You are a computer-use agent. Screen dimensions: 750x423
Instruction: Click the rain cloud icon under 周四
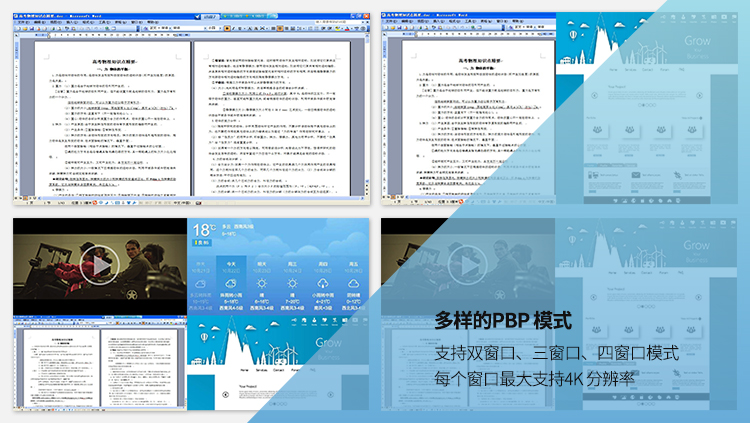[322, 283]
